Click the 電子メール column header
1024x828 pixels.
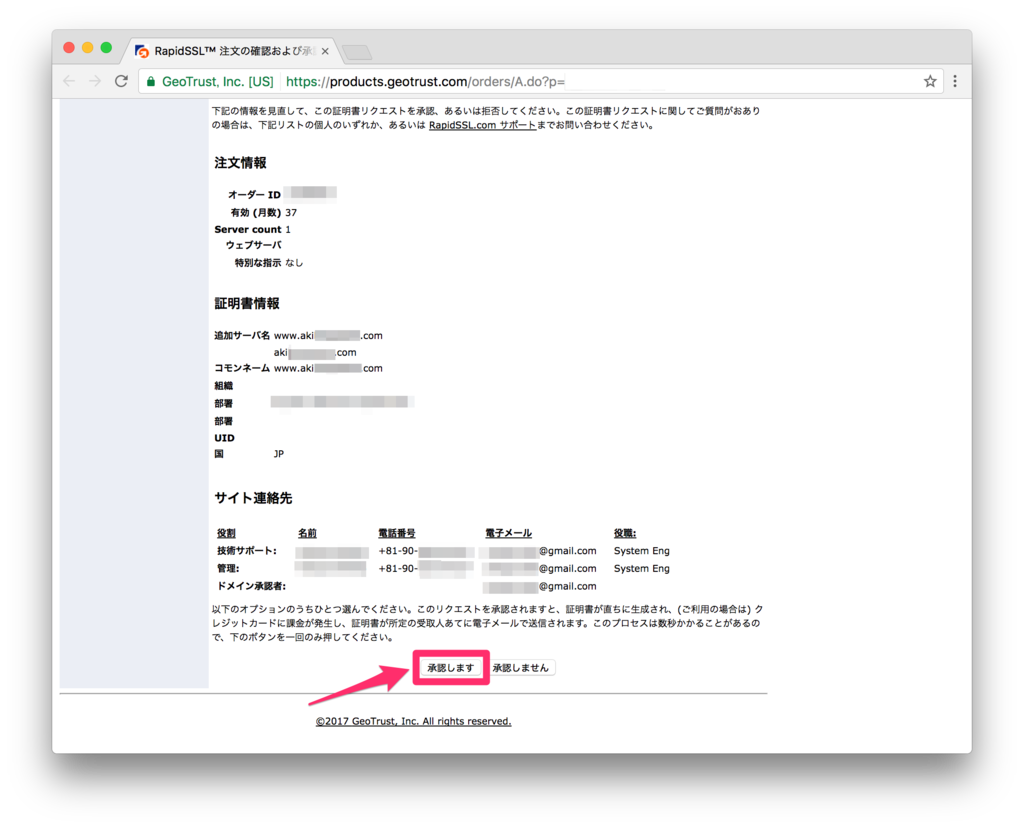click(508, 533)
